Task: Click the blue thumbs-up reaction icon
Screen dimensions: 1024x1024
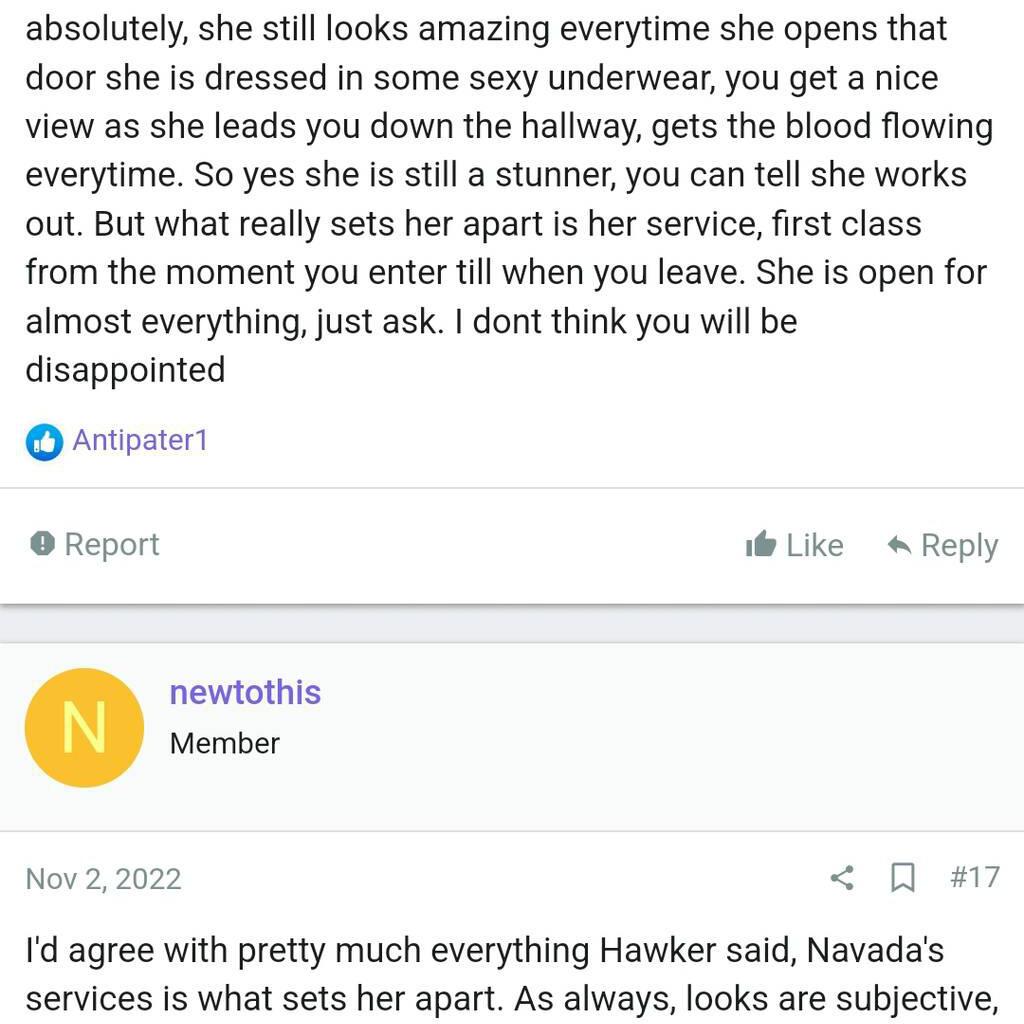Action: point(44,441)
